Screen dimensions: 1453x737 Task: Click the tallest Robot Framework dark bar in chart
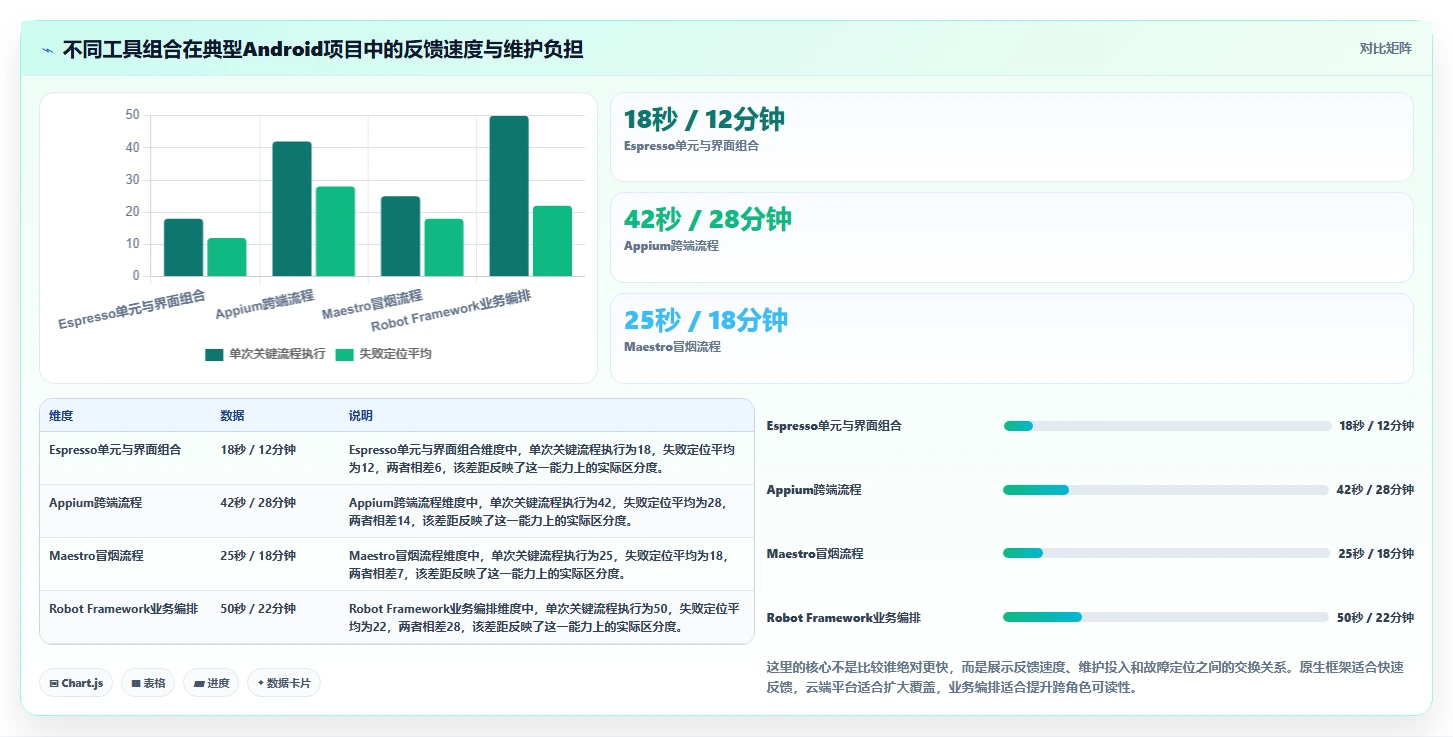coord(509,196)
